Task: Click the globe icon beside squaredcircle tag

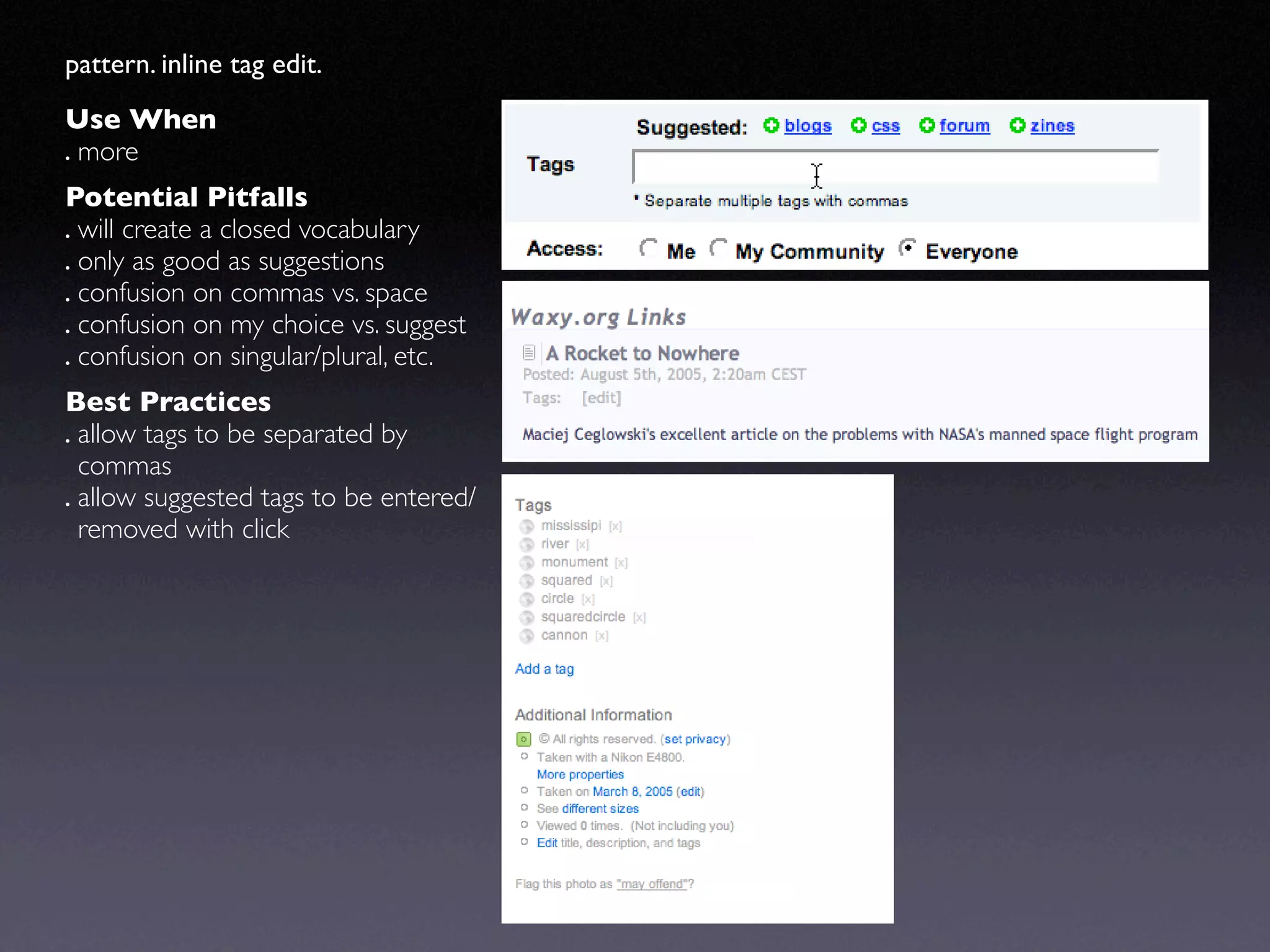Action: (x=526, y=617)
